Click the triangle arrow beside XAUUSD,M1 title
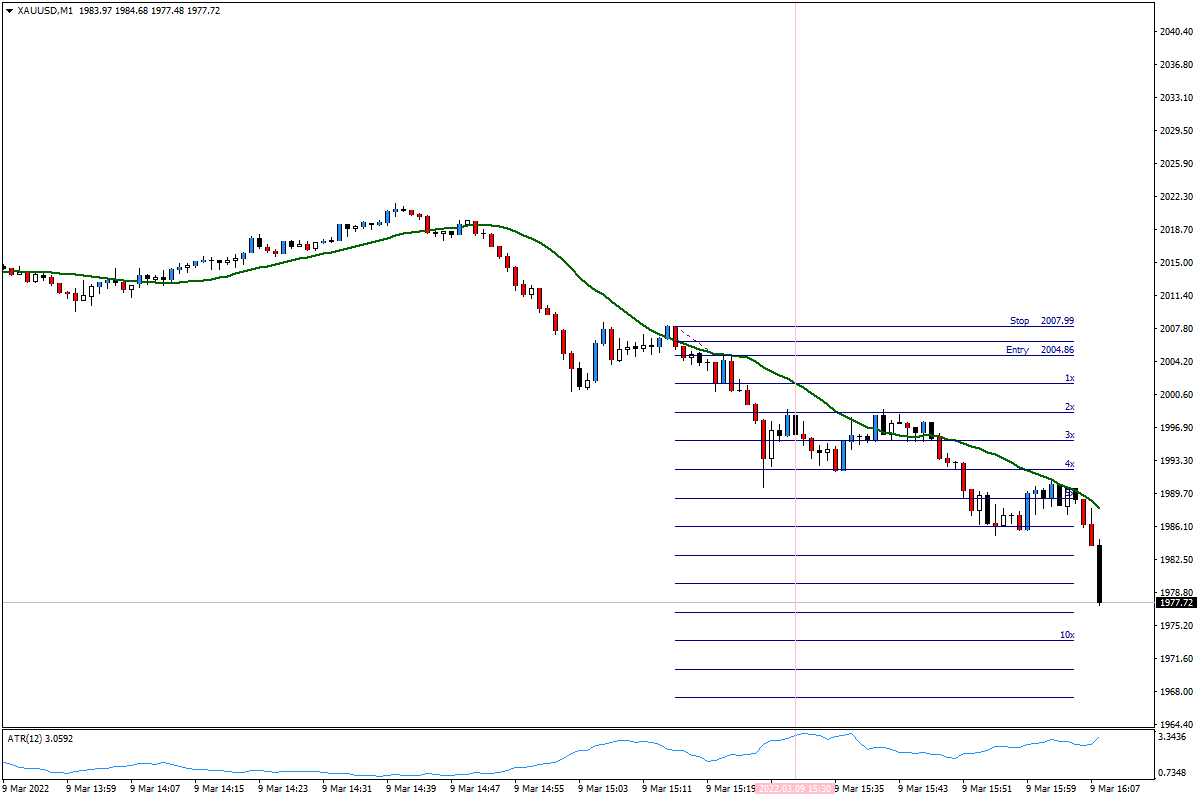Screen dimensions: 1200x800 [x=9, y=10]
